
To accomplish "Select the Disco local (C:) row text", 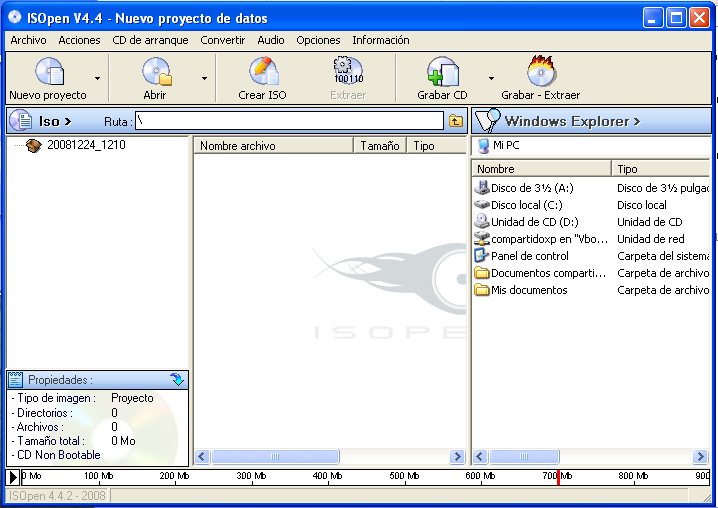I will coord(527,205).
